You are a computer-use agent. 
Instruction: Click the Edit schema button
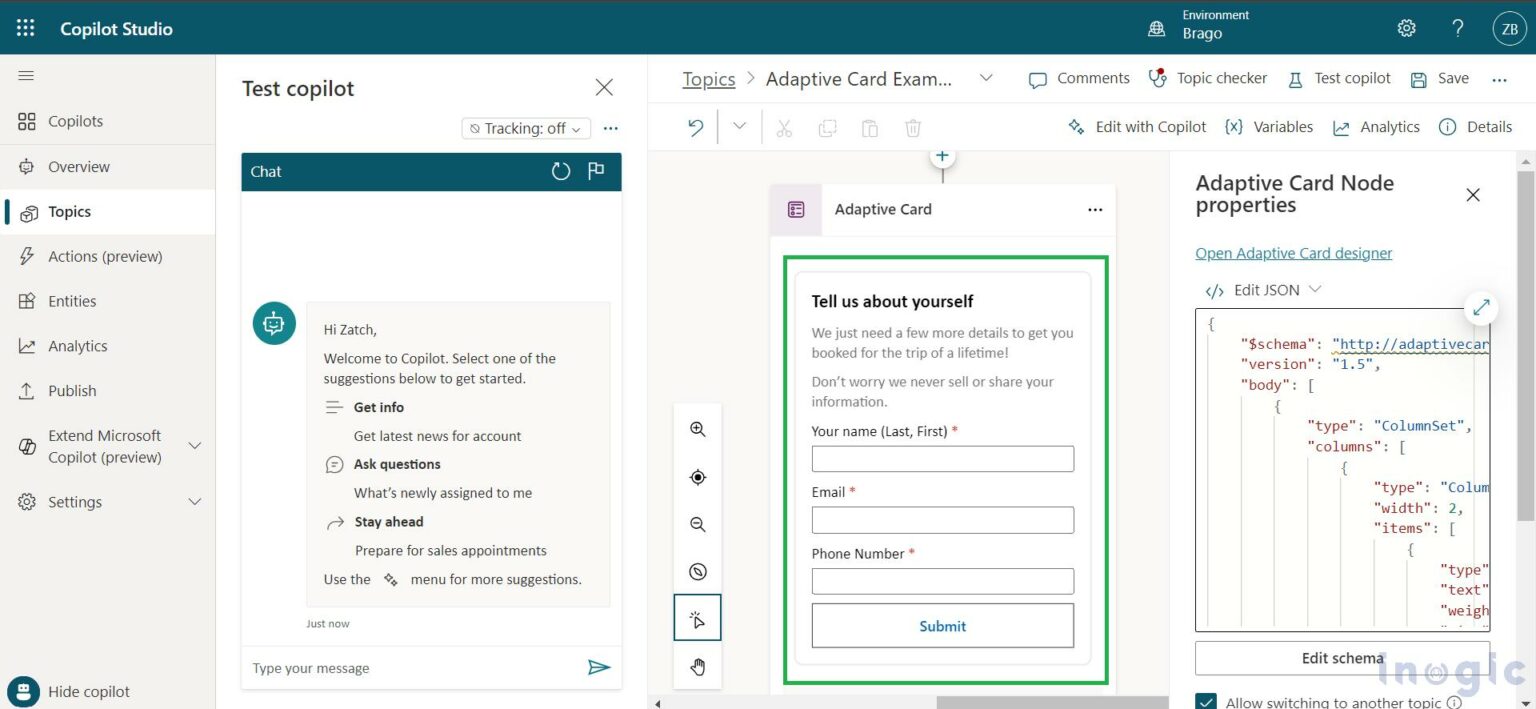click(x=1343, y=658)
